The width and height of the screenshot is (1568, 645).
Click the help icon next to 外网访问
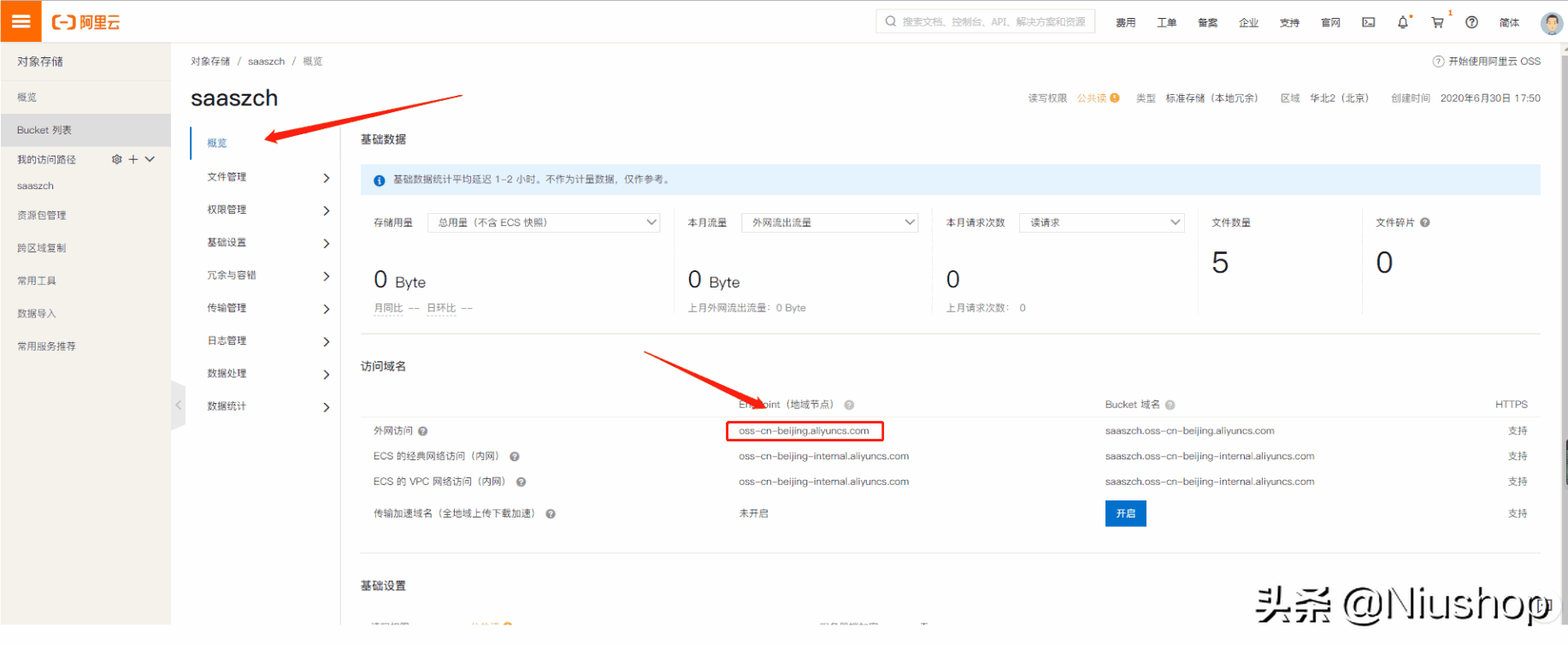click(x=422, y=431)
